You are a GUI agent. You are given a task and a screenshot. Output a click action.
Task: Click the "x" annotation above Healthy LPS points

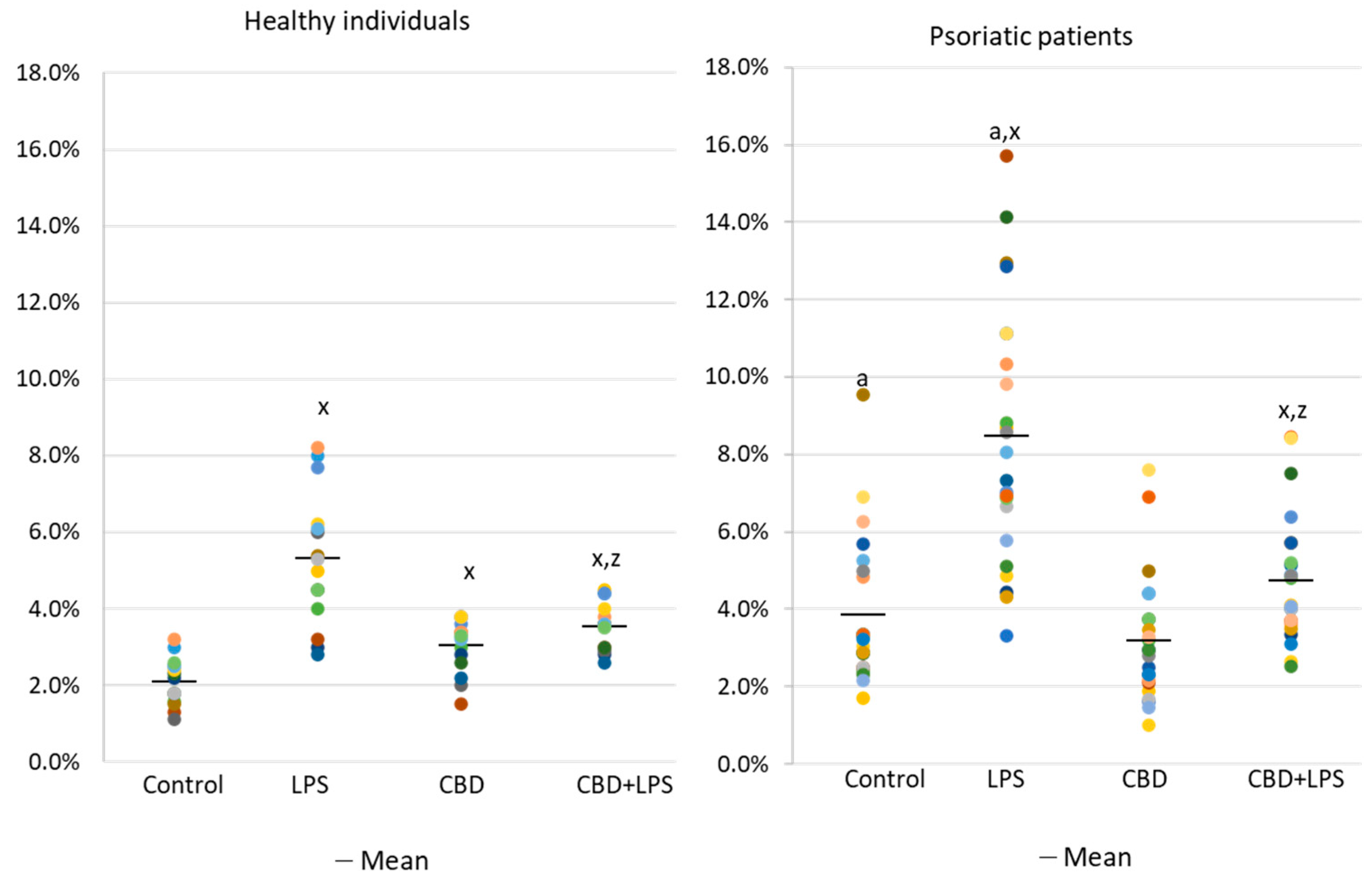pos(323,408)
